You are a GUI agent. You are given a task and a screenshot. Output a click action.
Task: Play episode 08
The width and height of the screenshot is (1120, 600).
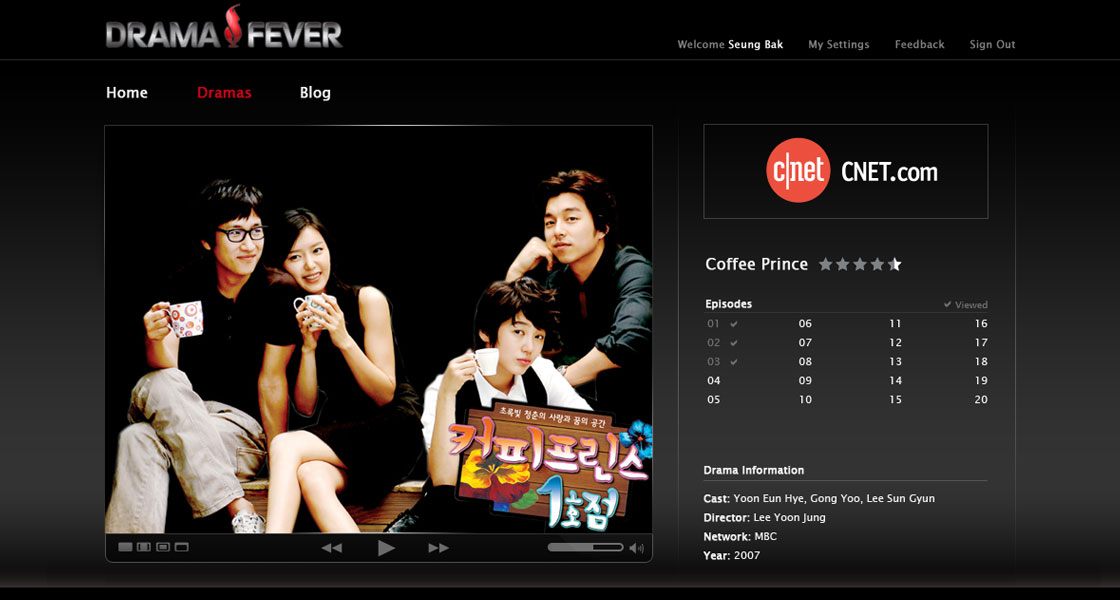(x=805, y=362)
